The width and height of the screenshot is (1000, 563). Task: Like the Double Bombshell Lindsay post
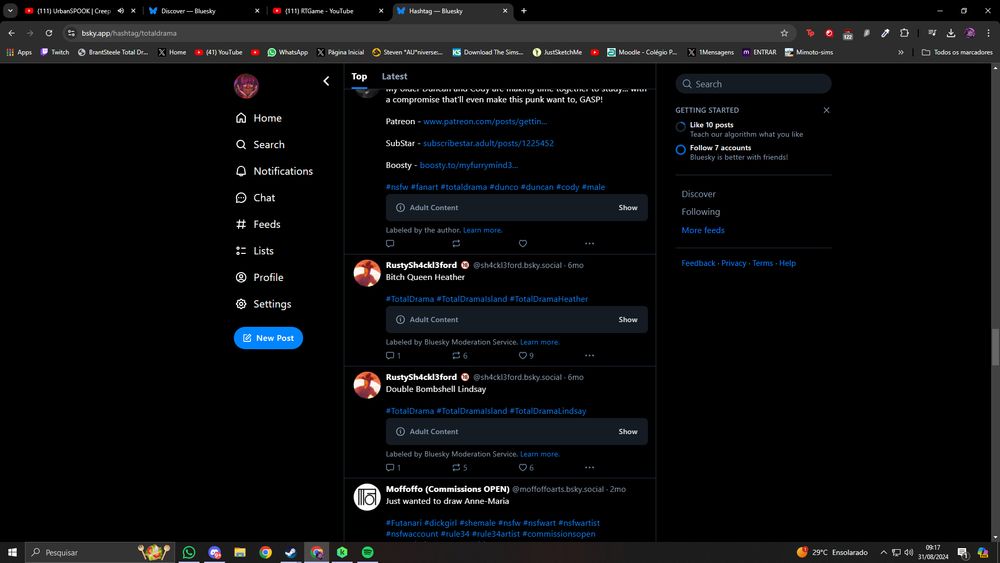tap(526, 468)
